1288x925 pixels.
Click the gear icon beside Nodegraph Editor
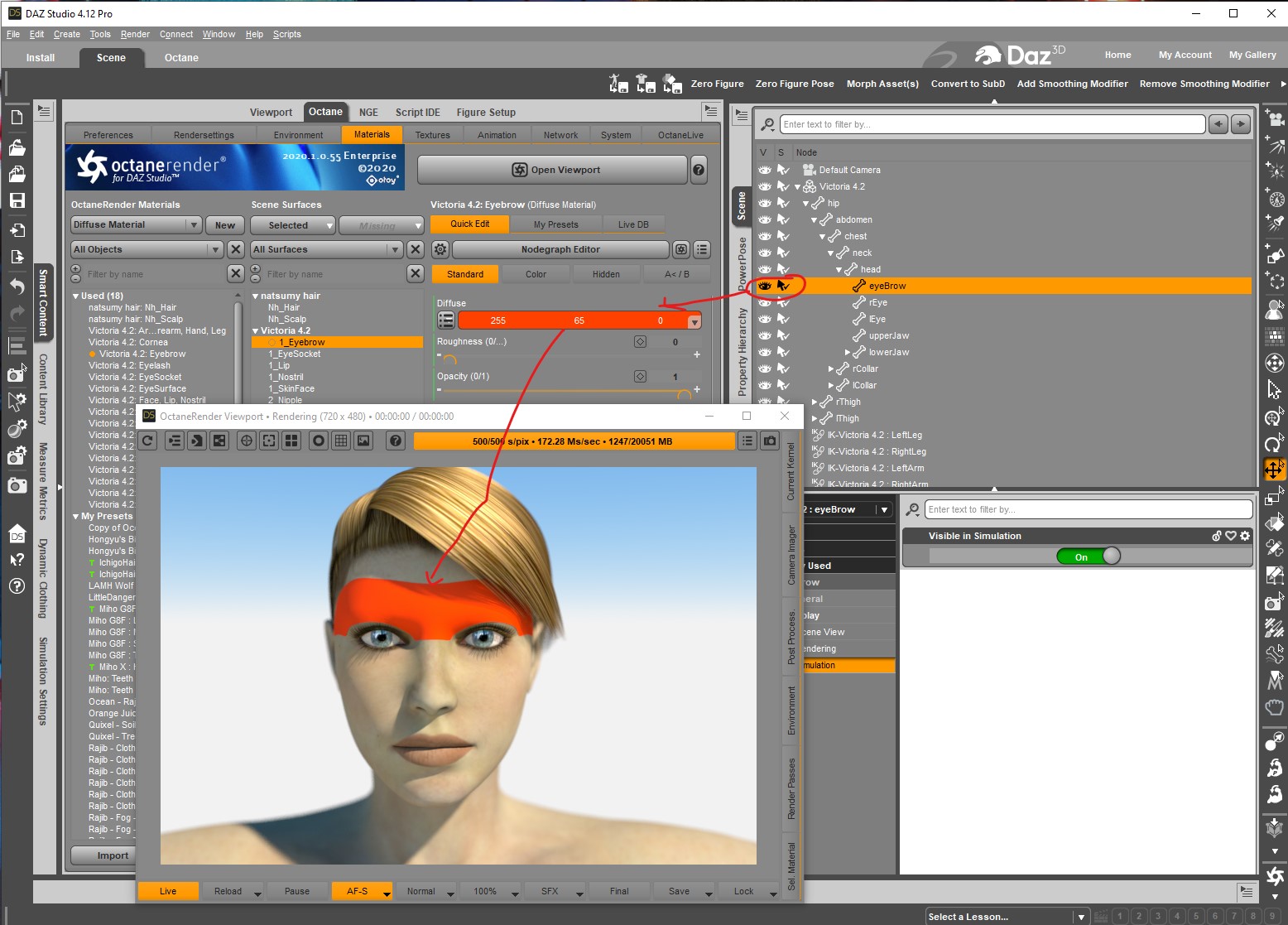coord(440,249)
